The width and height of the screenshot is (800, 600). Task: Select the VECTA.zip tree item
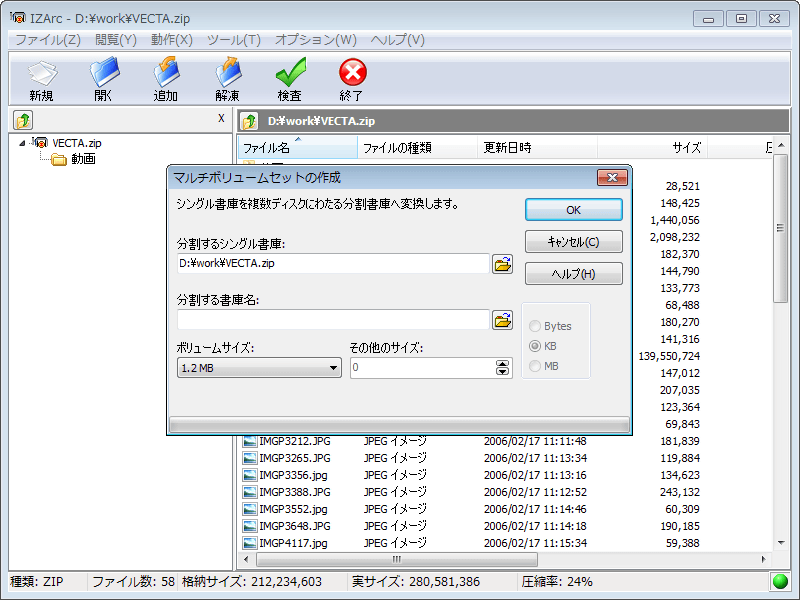point(77,143)
